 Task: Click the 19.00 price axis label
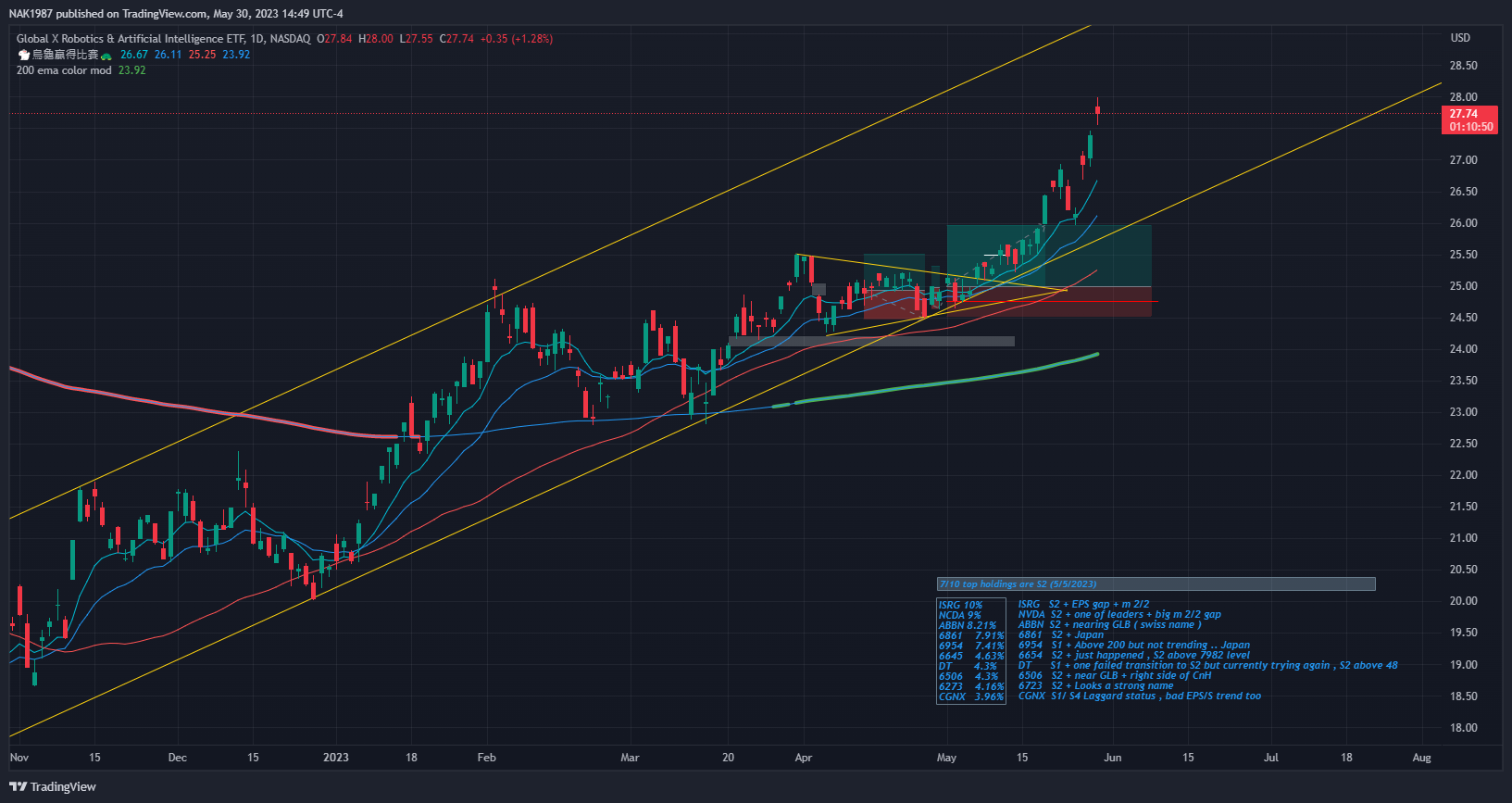click(x=1463, y=665)
